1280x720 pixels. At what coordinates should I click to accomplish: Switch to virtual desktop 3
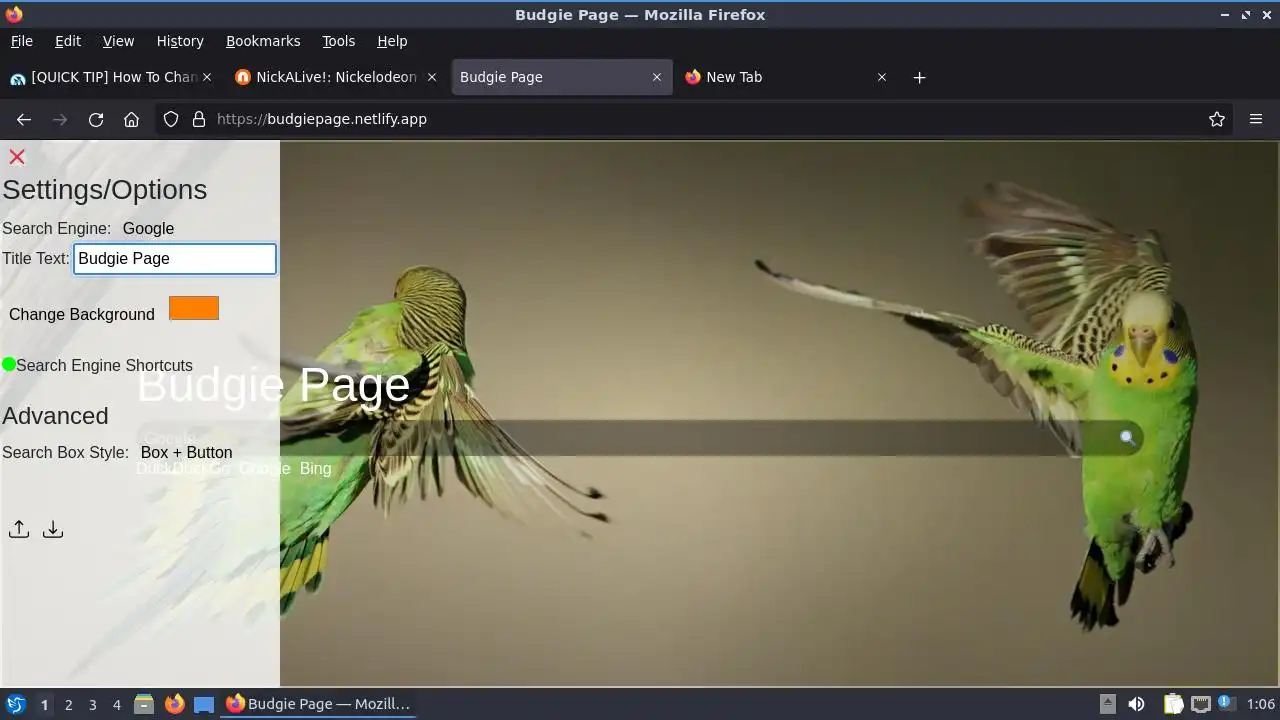[x=92, y=705]
